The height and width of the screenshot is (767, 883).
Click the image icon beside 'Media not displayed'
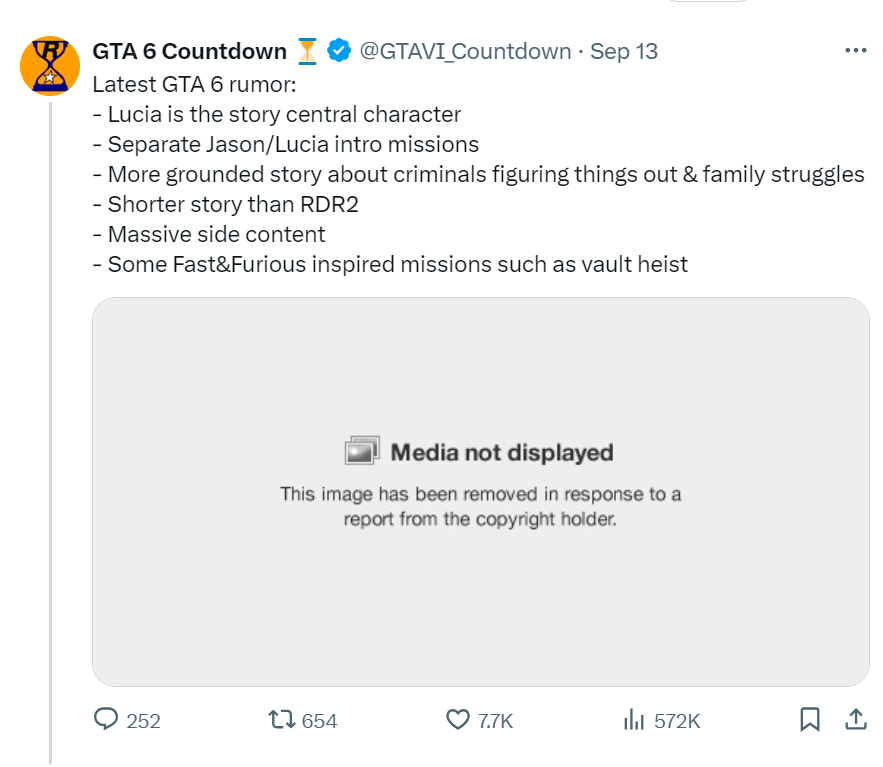pos(362,451)
